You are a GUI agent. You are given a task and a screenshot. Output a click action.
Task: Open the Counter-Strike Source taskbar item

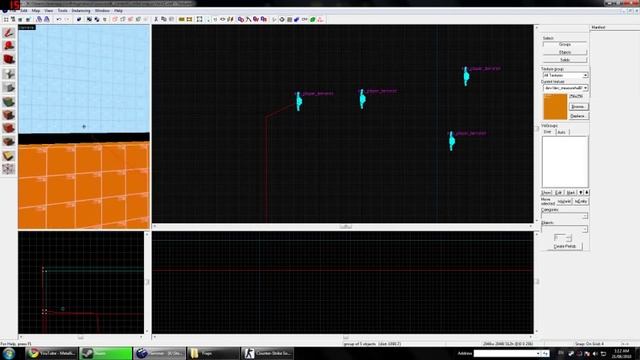268,353
